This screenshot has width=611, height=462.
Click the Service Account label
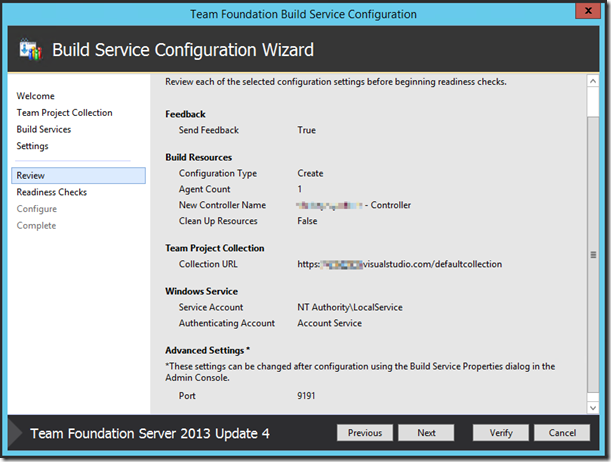click(x=210, y=307)
